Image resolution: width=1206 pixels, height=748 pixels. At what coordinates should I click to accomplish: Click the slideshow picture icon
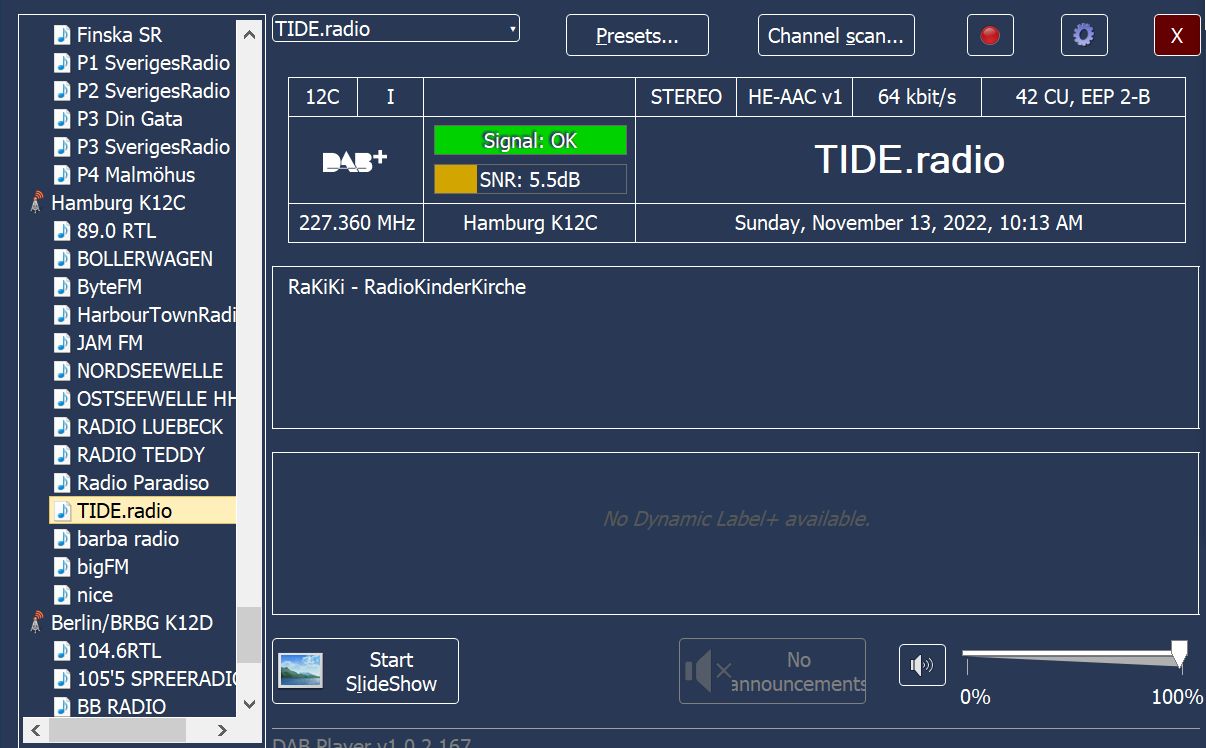(300, 671)
